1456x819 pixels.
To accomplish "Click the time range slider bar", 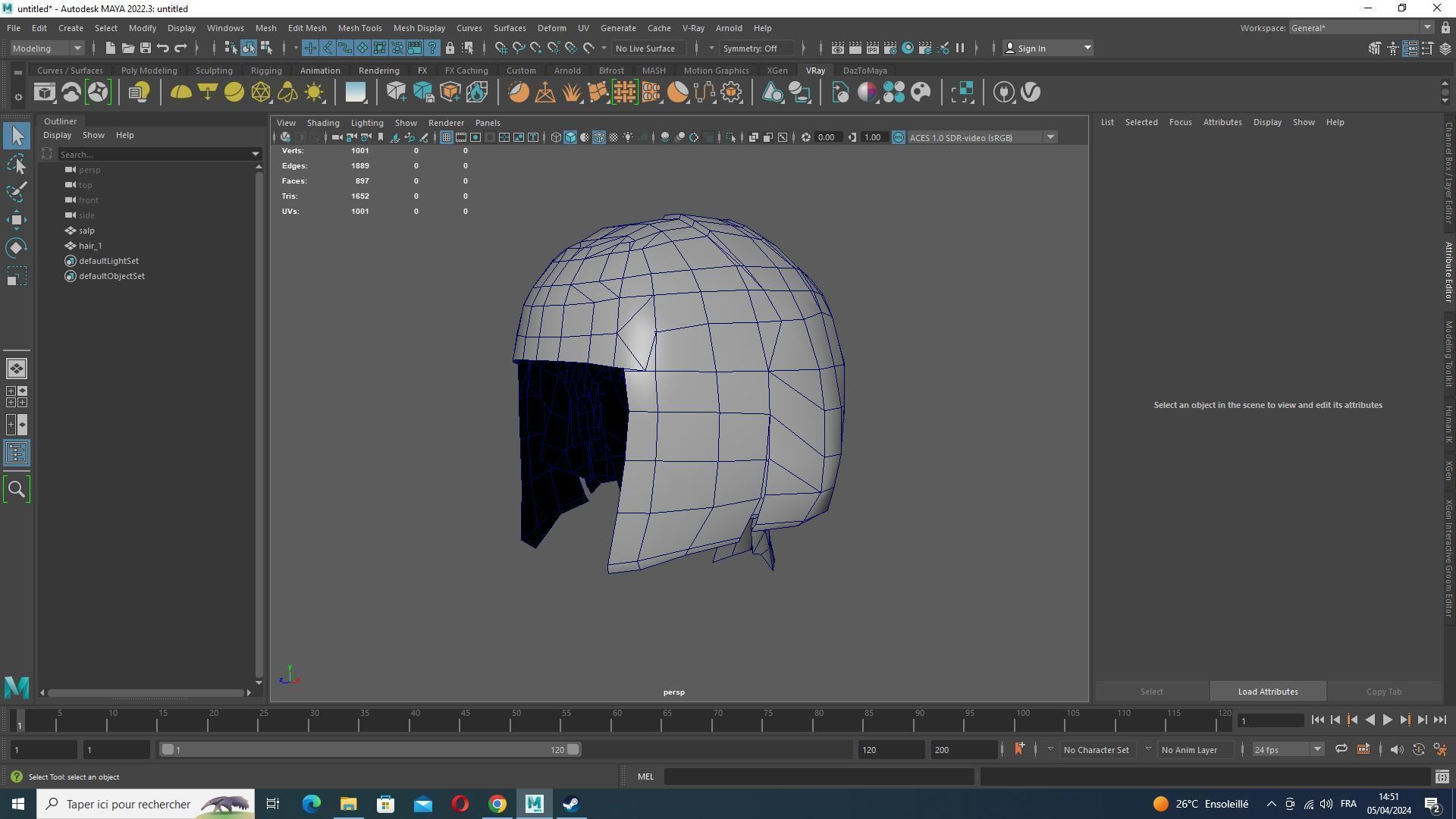I will pyautogui.click(x=370, y=749).
